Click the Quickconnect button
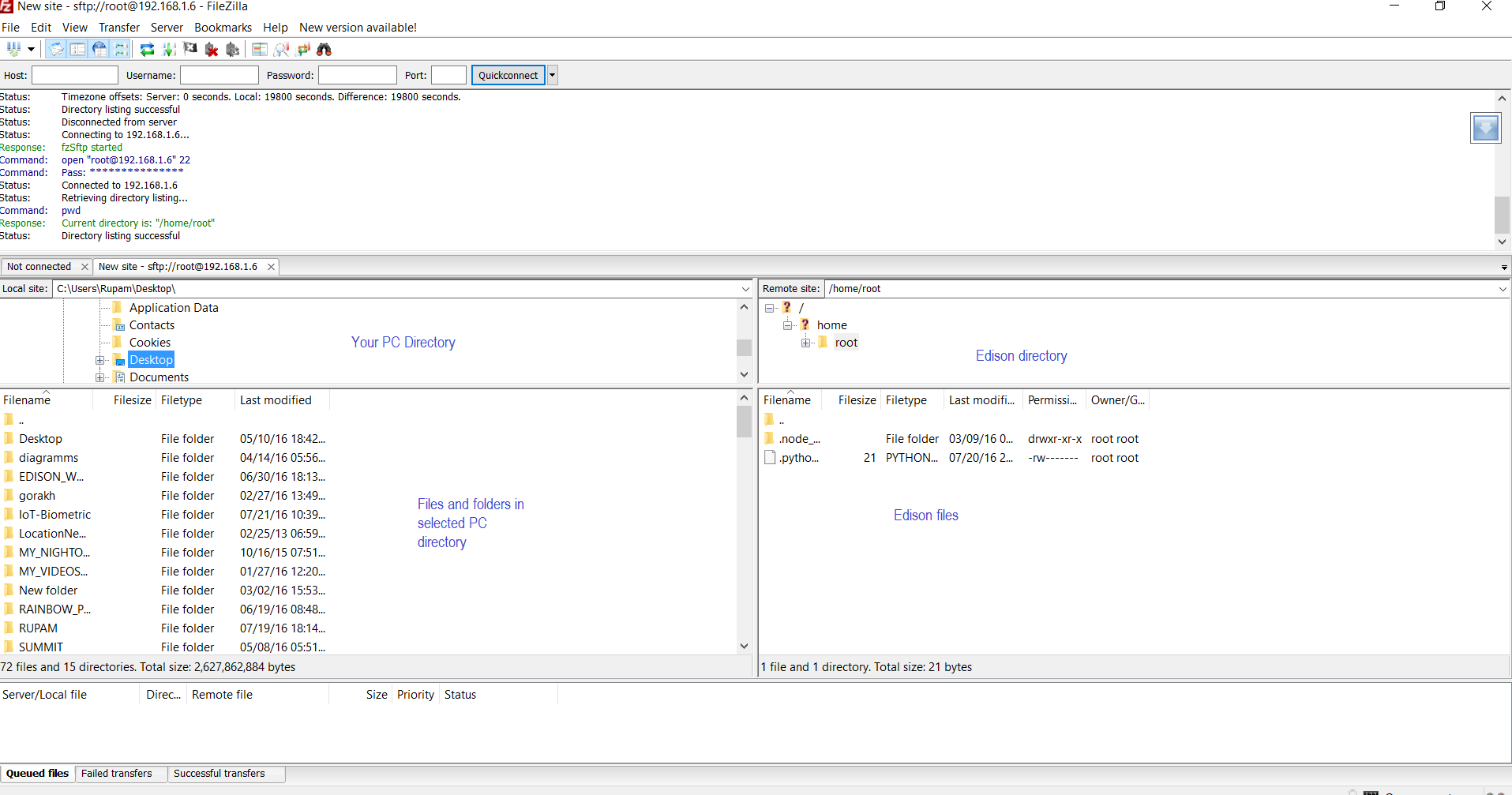This screenshot has width=1512, height=795. (x=508, y=75)
